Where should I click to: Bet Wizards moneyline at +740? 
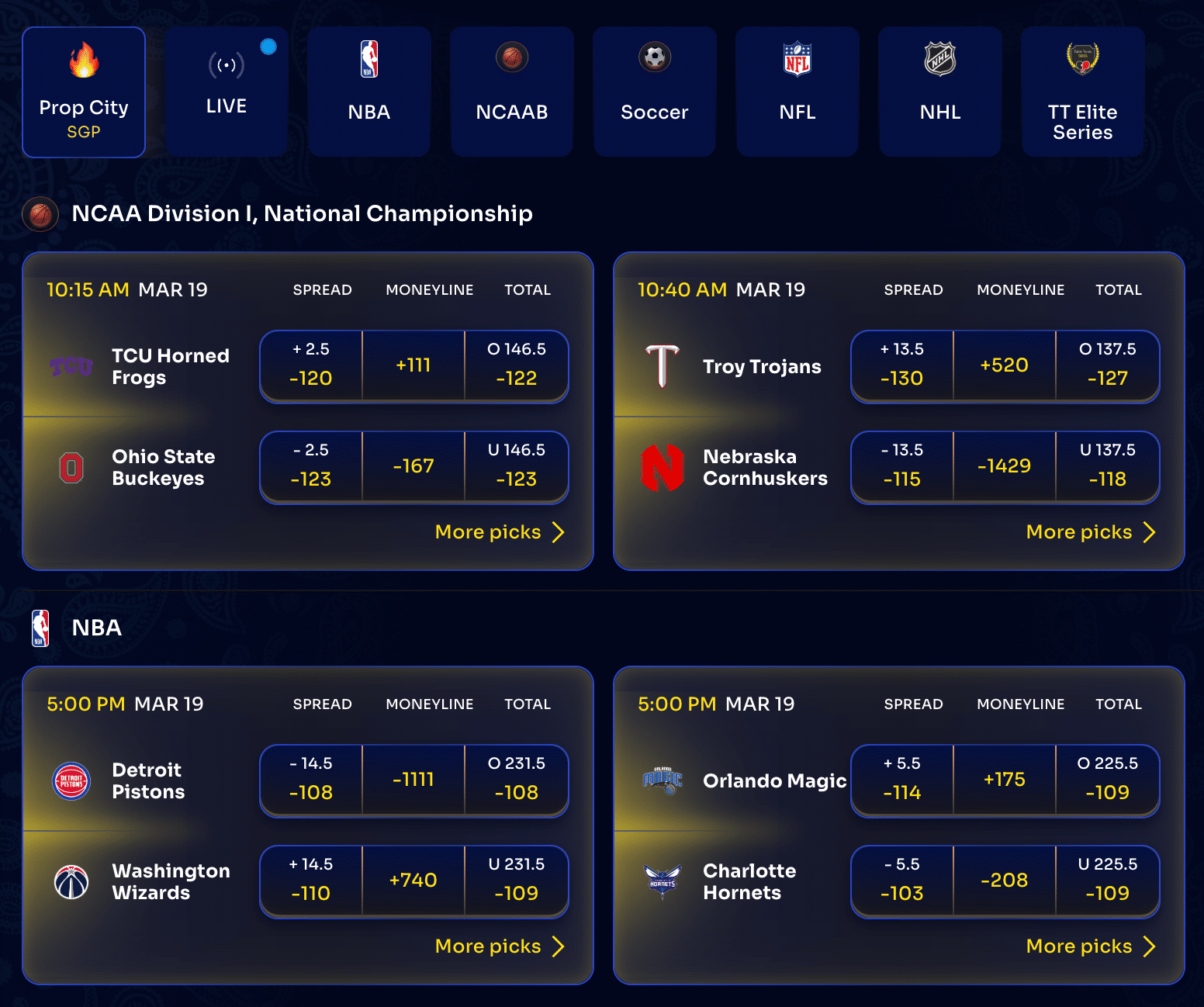[413, 881]
